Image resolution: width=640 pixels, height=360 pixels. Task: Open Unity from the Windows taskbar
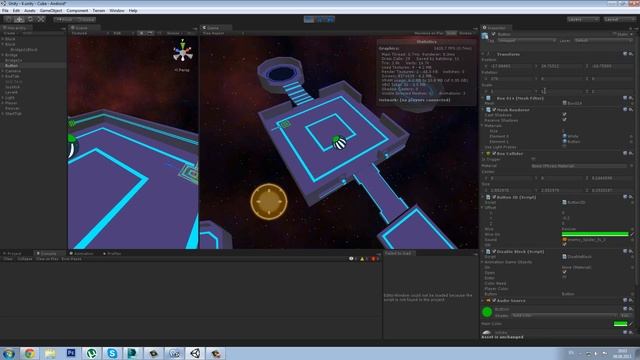(x=196, y=353)
